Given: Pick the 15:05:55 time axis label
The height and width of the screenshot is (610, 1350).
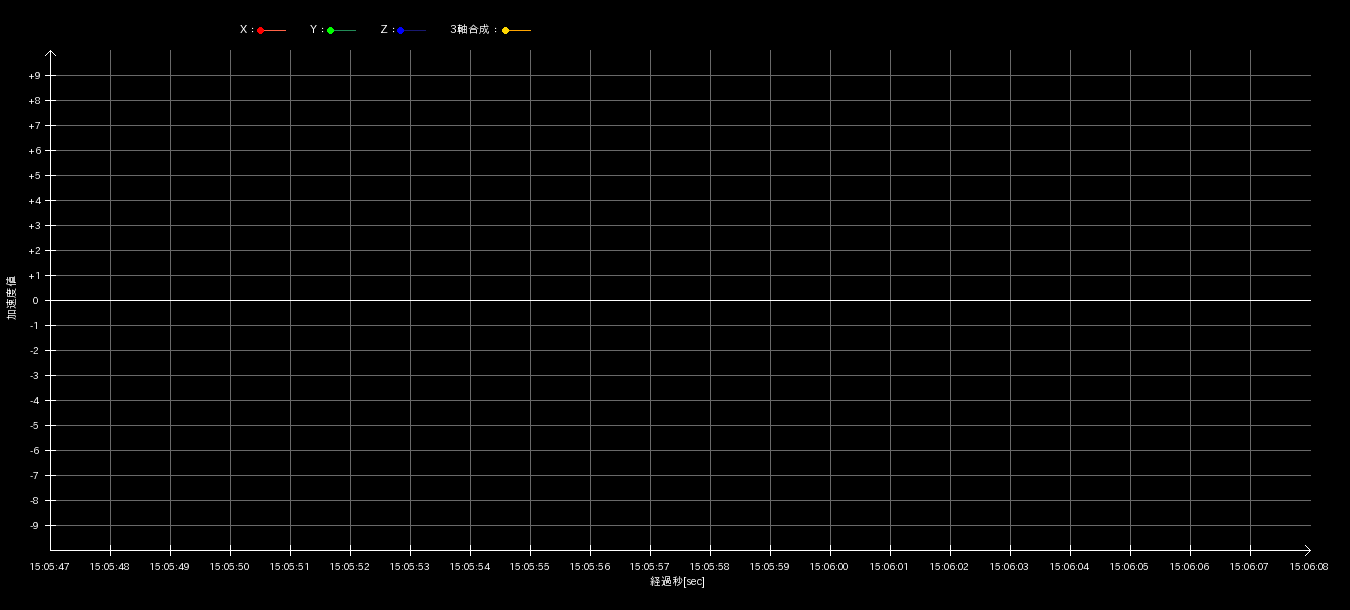Looking at the screenshot, I should (530, 566).
